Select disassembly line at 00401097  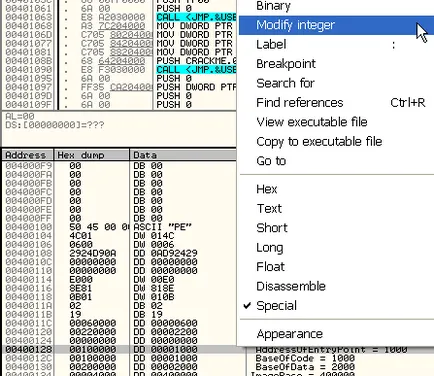click(x=119, y=87)
